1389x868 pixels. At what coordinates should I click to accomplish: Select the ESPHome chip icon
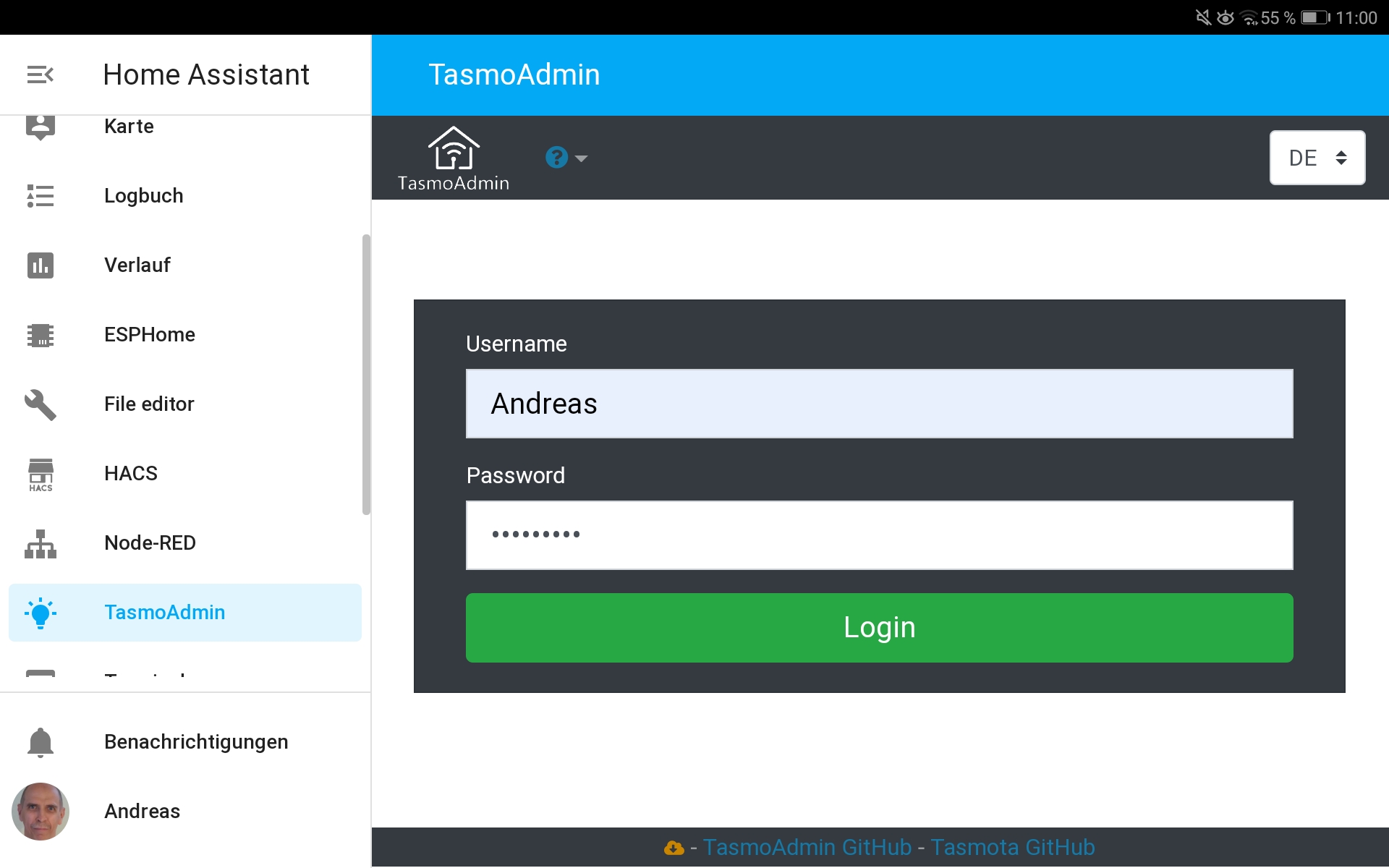(x=41, y=334)
